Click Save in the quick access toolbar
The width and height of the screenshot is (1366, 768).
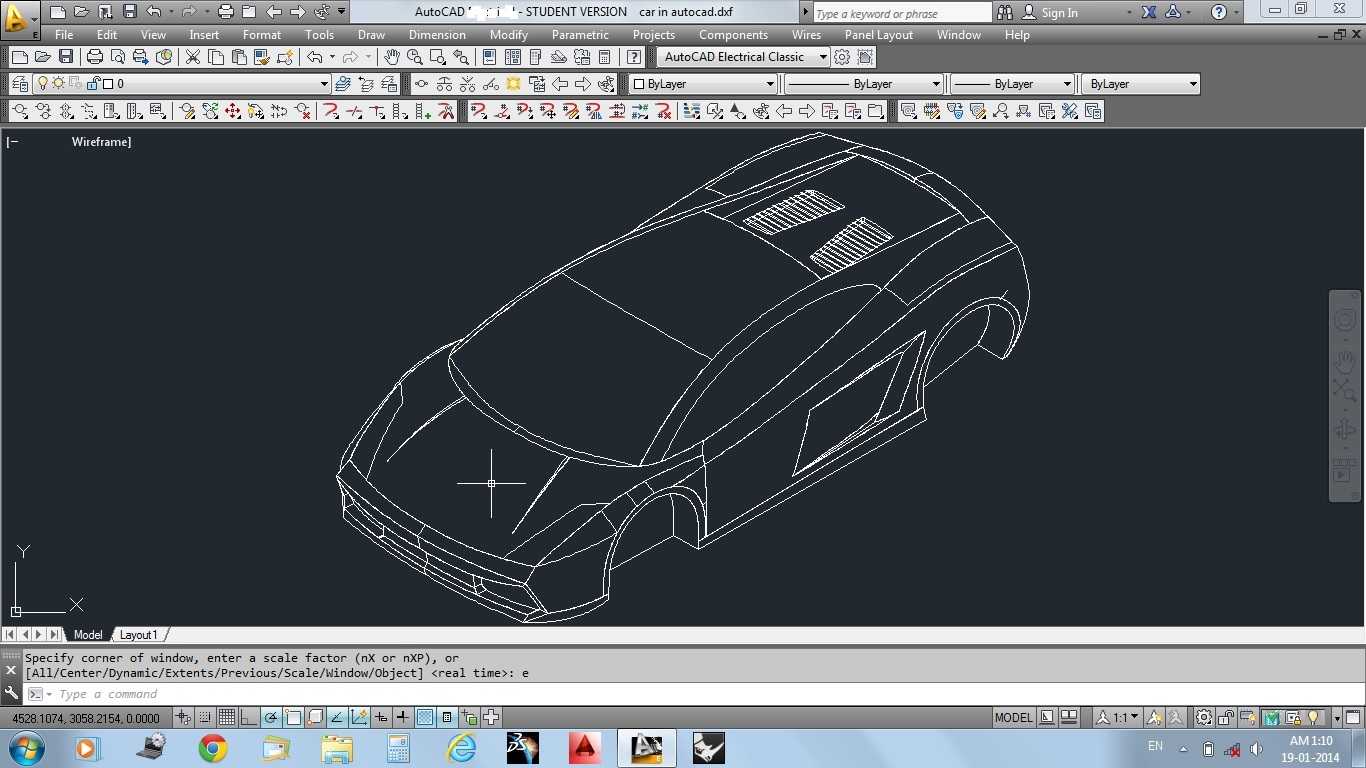pos(130,12)
